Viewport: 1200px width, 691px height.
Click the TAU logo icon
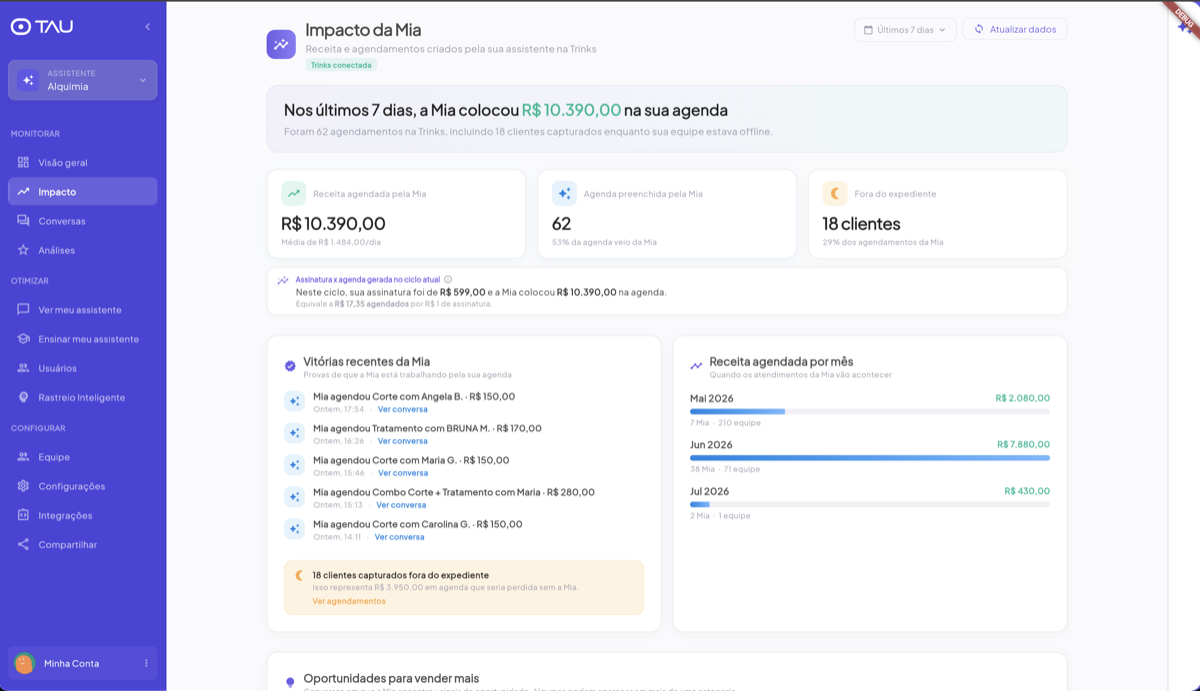[x=21, y=27]
